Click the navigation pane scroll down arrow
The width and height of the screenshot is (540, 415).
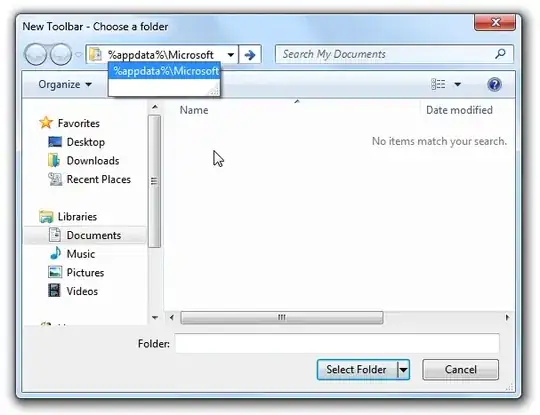[155, 318]
